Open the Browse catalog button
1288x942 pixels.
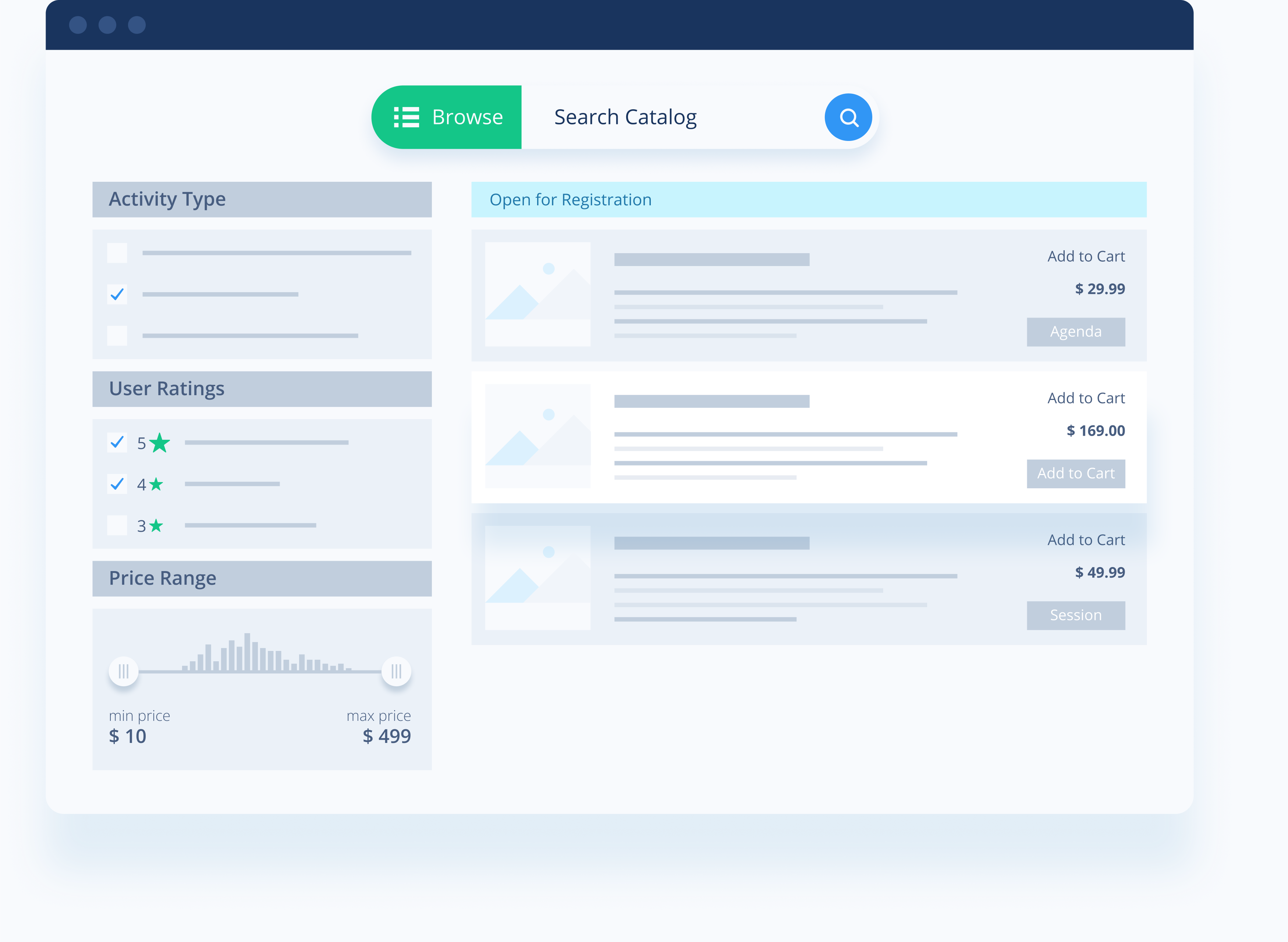point(446,117)
